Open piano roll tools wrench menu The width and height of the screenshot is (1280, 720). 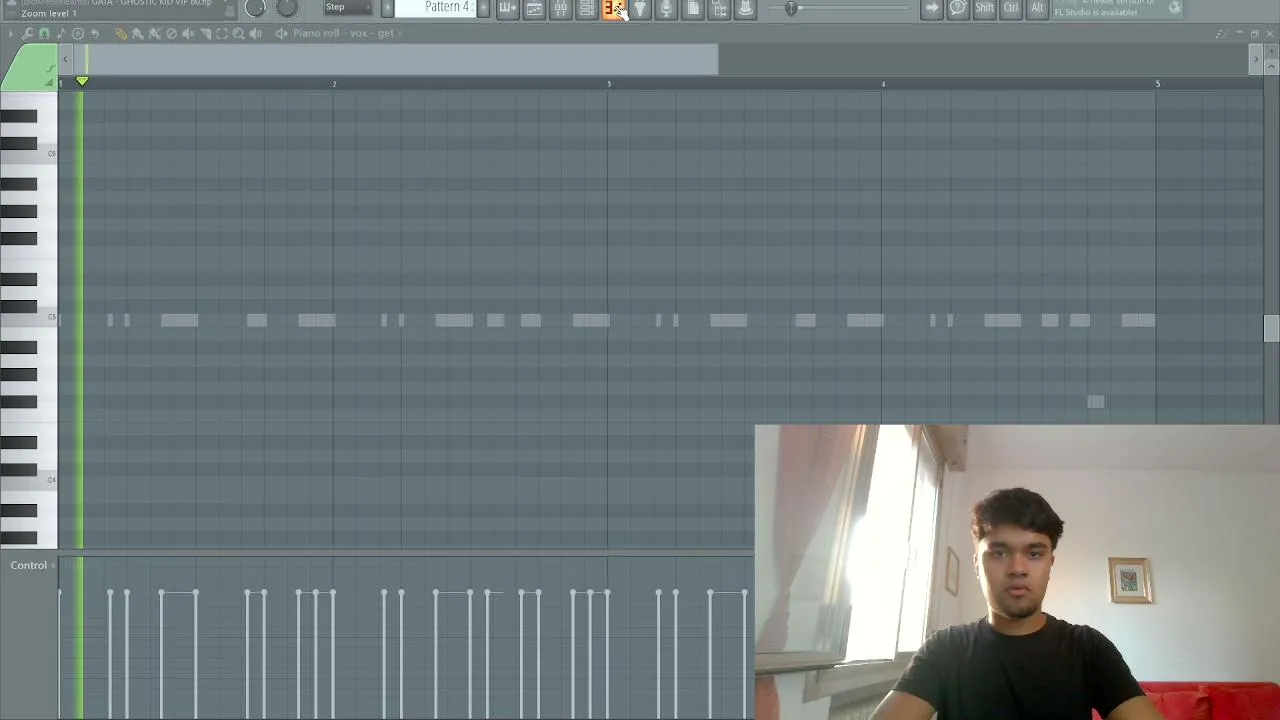tap(27, 34)
